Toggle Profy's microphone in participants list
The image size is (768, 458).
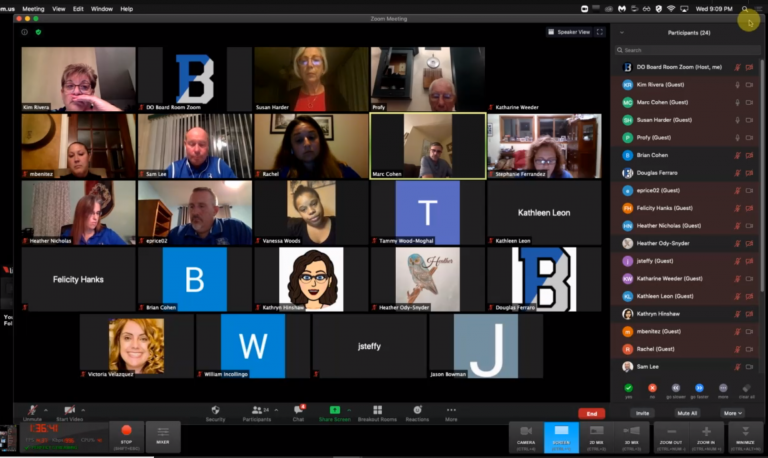pos(737,138)
